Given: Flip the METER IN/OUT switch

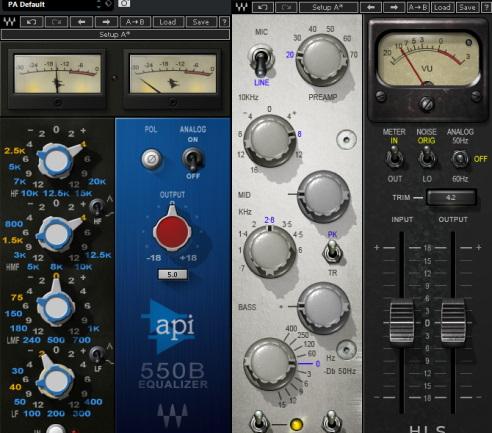Looking at the screenshot, I should 394,158.
